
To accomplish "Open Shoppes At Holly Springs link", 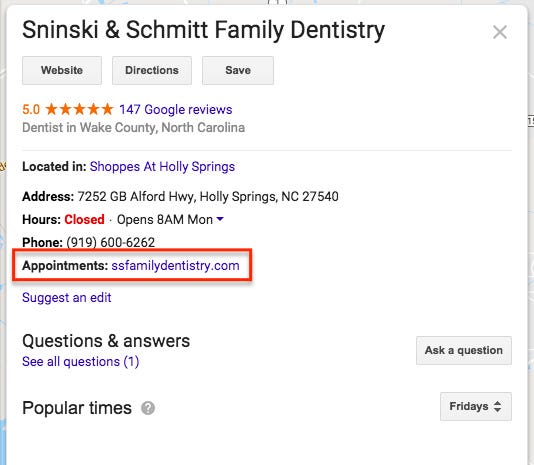I will (162, 167).
